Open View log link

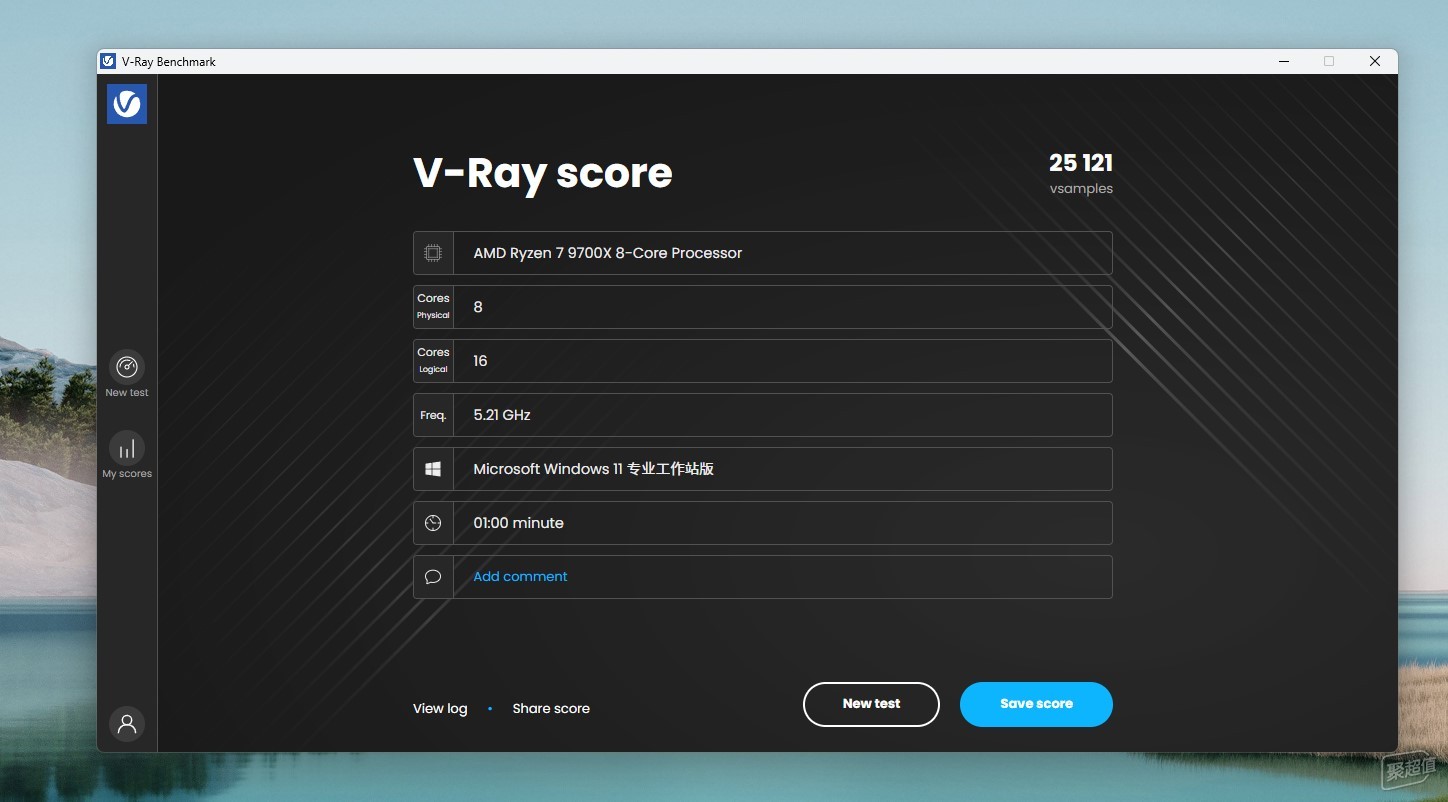pos(440,708)
